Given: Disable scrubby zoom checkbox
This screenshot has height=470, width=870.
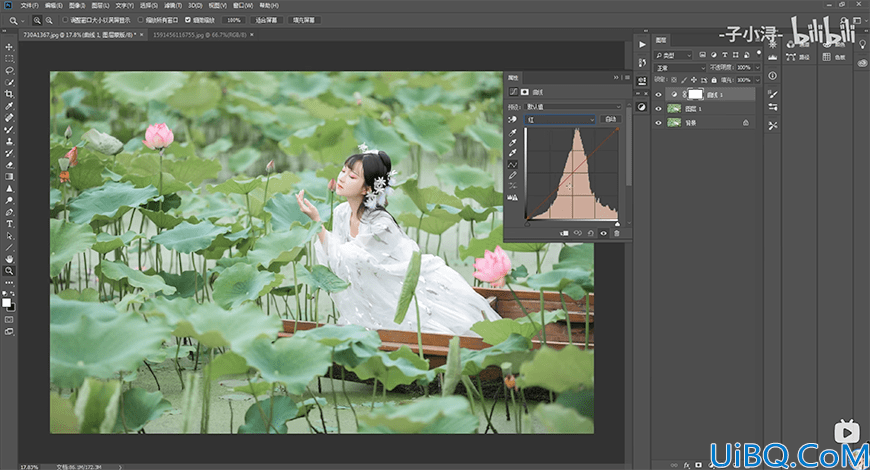Looking at the screenshot, I should pos(188,20).
